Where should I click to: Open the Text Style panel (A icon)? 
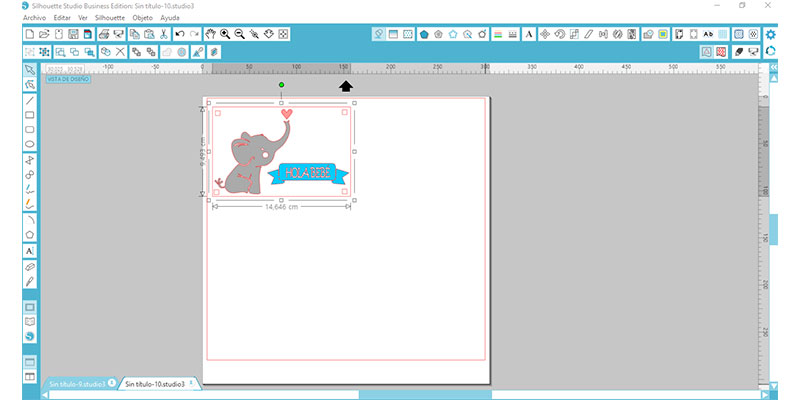[x=529, y=34]
